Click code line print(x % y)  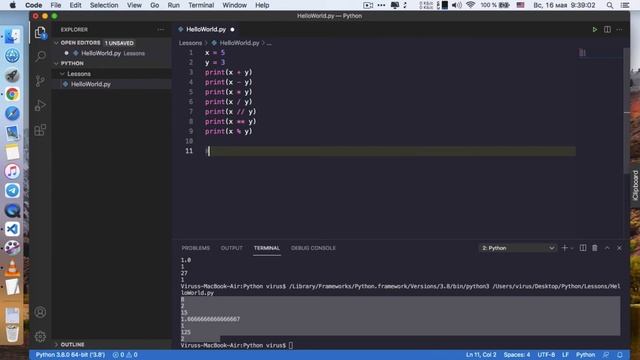(x=229, y=131)
